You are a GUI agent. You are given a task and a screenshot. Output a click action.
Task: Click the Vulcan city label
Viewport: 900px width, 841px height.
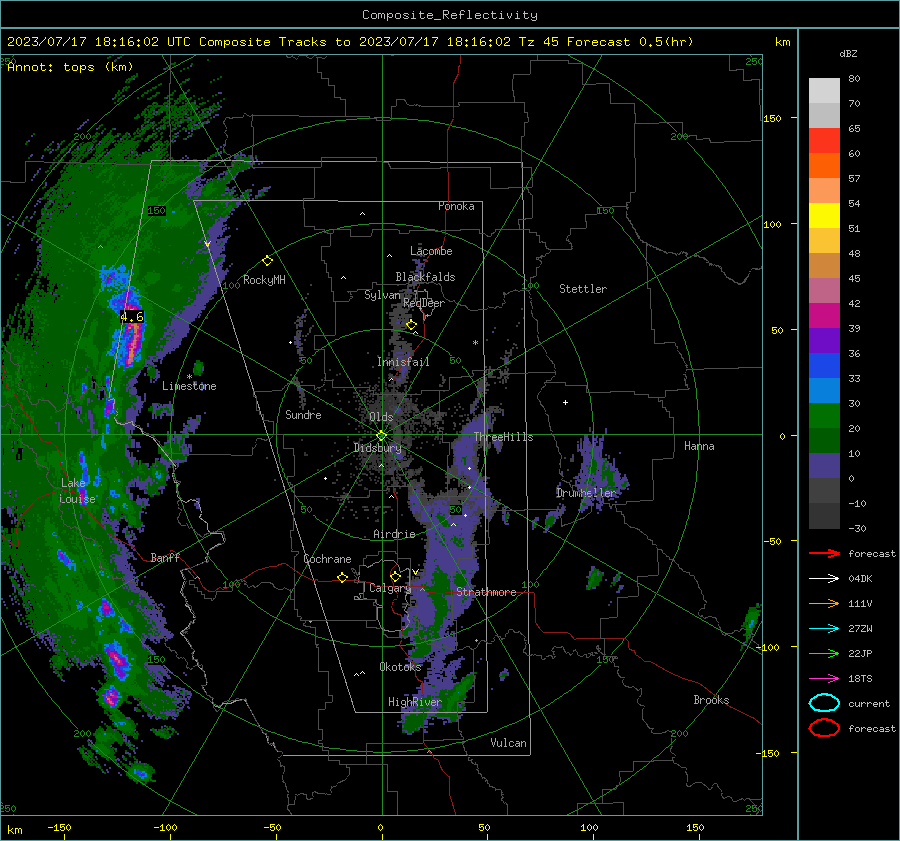[509, 743]
